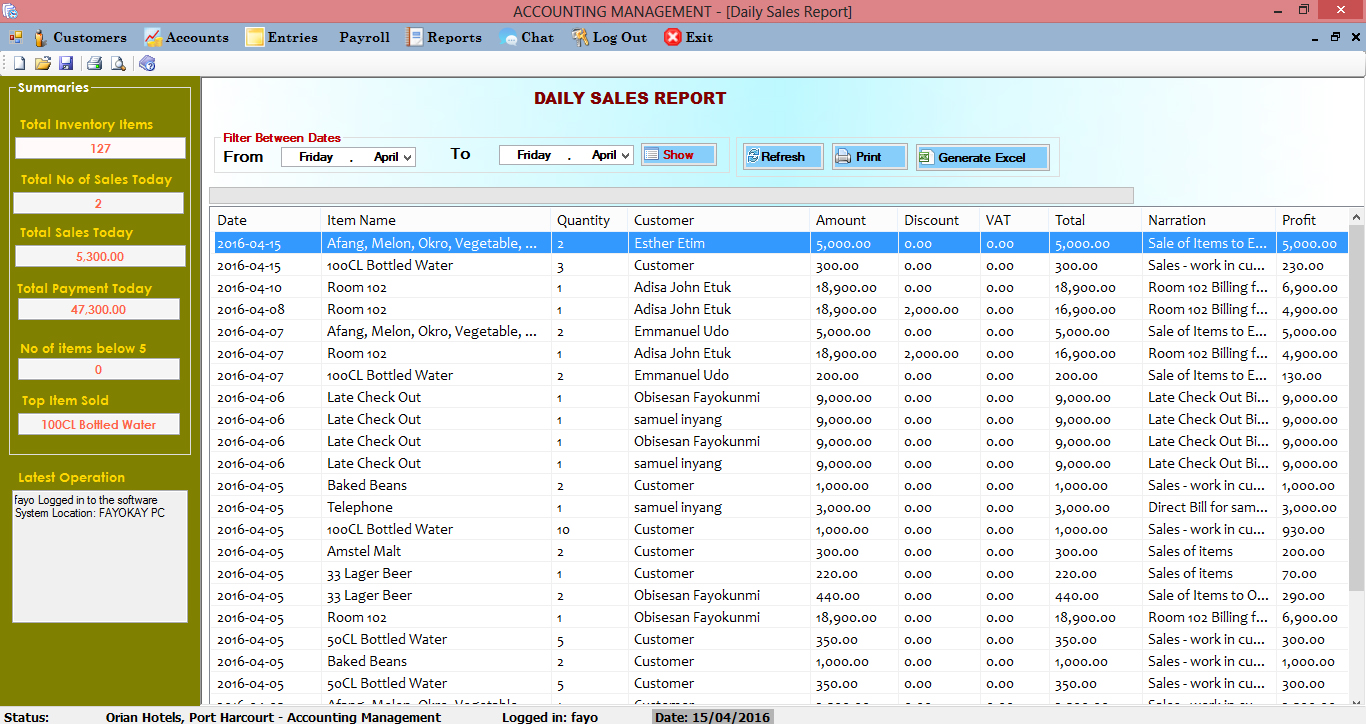The image size is (1366, 724).
Task: Click the Generate Excel button
Action: point(982,158)
